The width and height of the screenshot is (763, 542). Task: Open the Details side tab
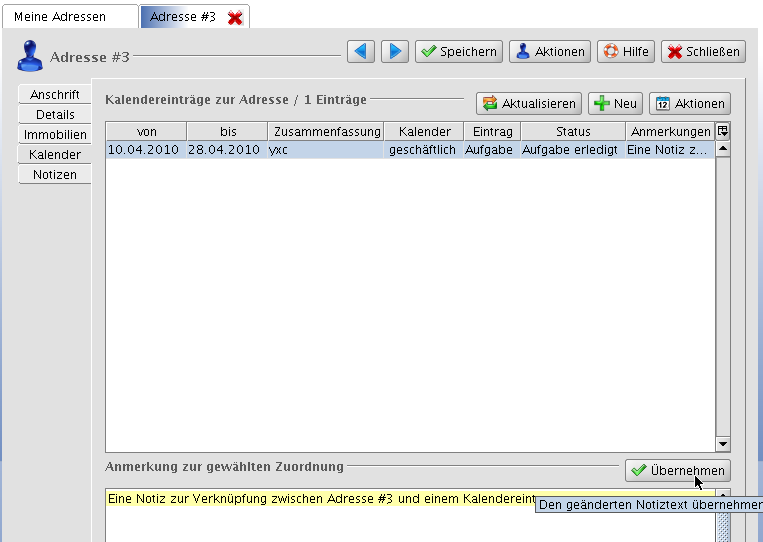pyautogui.click(x=54, y=114)
